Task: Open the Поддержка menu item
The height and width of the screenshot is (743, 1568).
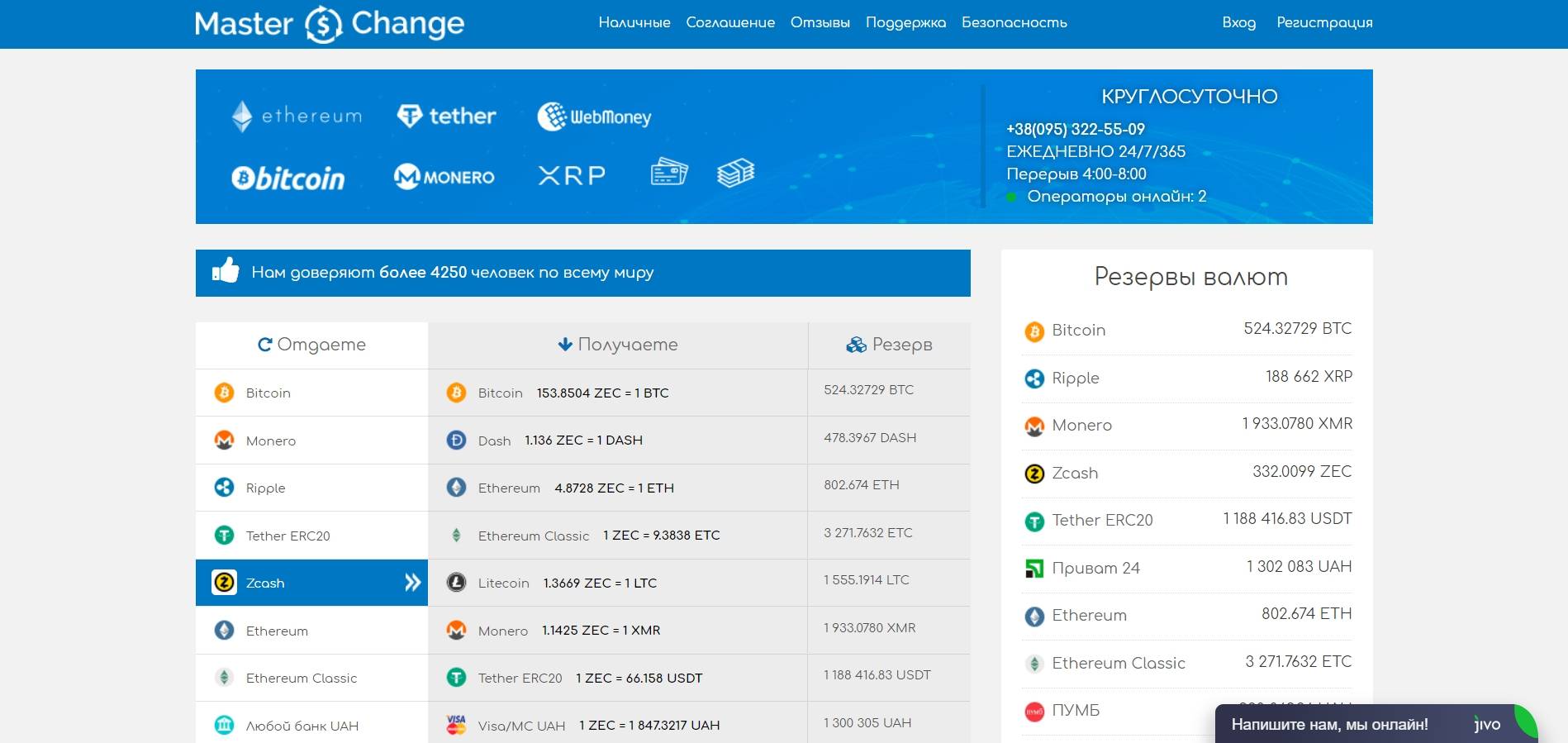Action: (x=905, y=22)
